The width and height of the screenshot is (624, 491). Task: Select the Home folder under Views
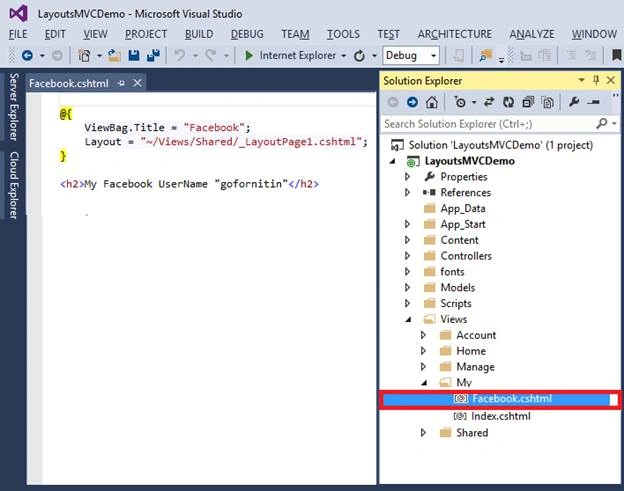coord(471,351)
